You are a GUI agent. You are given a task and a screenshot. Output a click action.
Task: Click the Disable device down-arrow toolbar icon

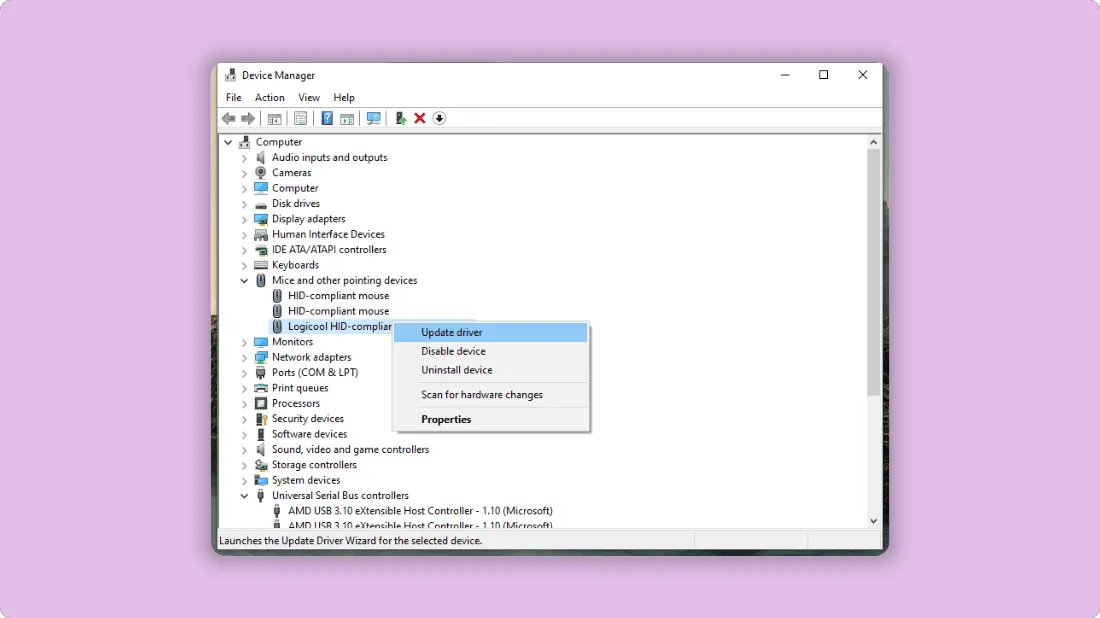coord(439,119)
